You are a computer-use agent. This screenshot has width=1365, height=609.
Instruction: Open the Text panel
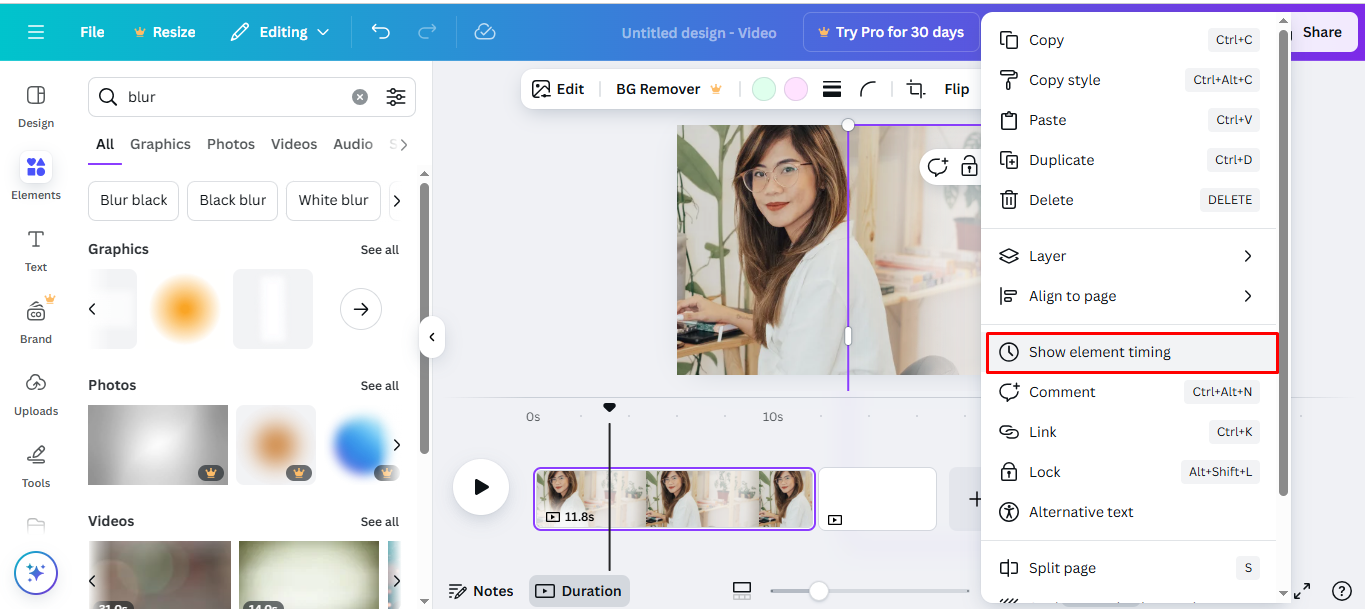click(x=35, y=250)
